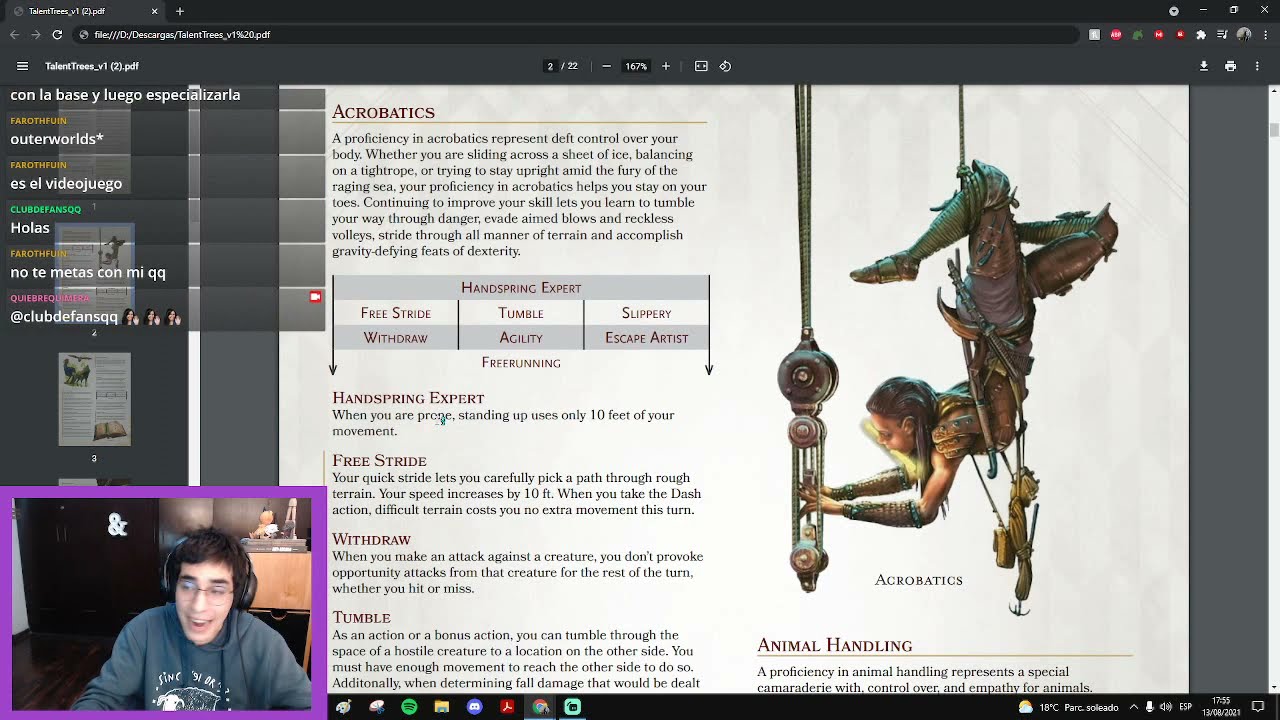This screenshot has height=720, width=1280.
Task: Go back to the previous page in browser
Action: 14,35
